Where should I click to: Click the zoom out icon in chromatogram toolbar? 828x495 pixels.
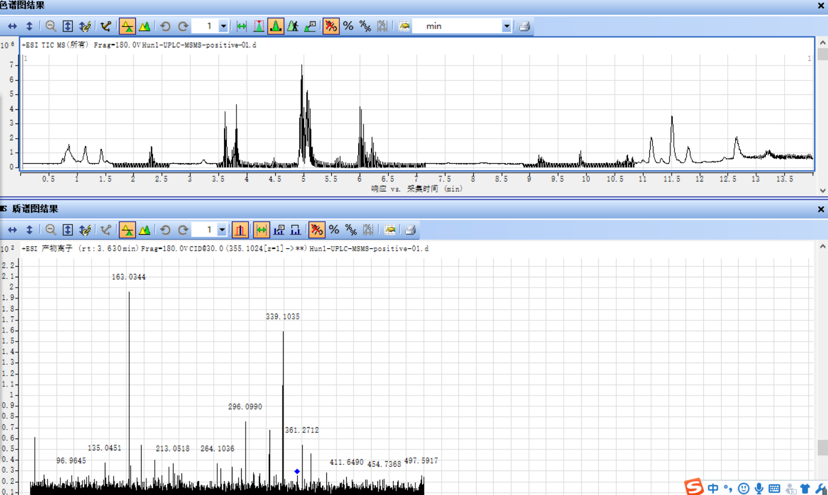point(50,26)
